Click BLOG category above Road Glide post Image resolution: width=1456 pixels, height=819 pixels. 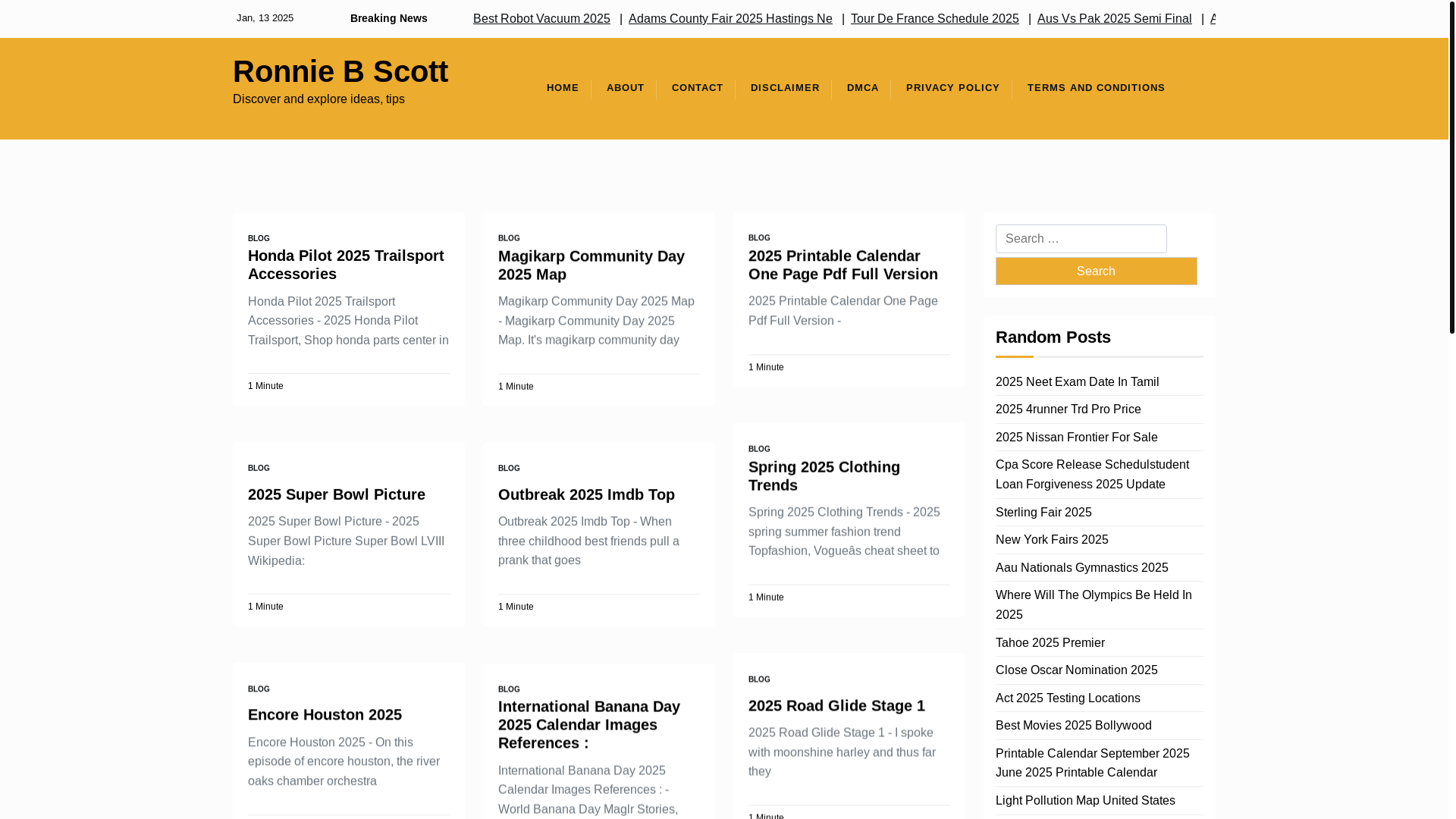759,679
